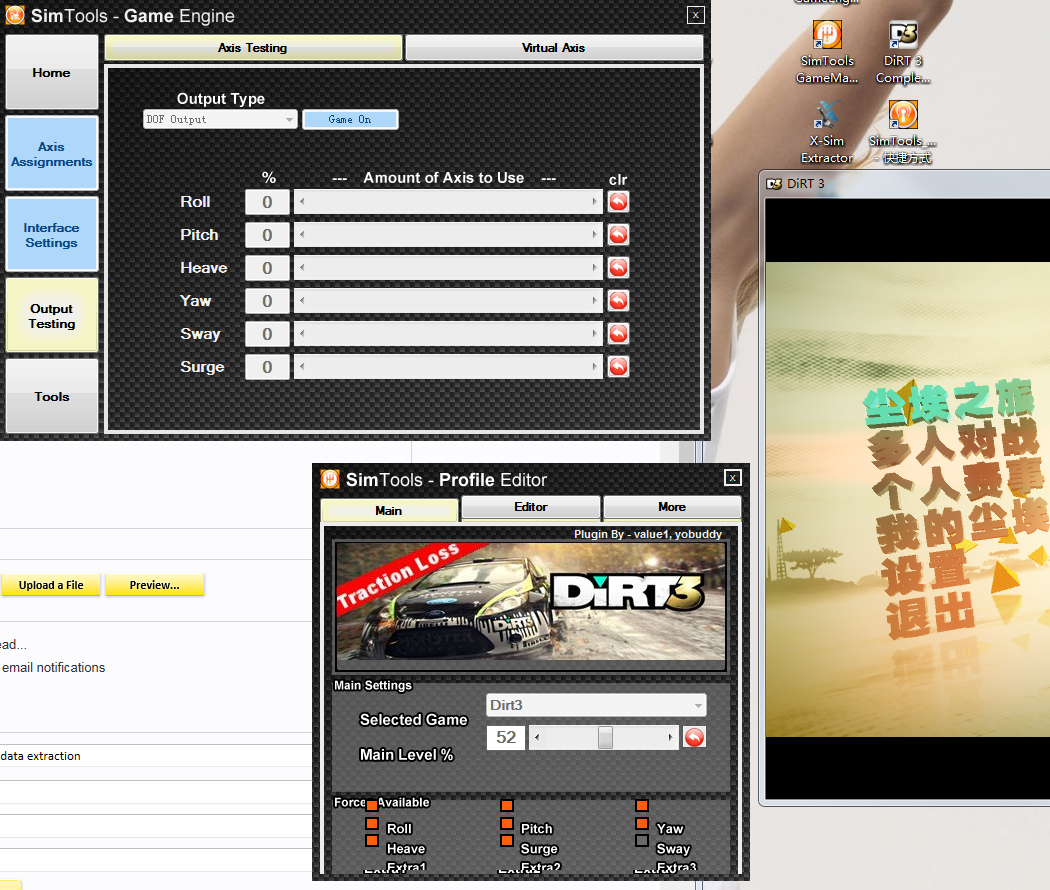Switch to the Axis Testing tab
The height and width of the screenshot is (890, 1050).
pos(253,48)
